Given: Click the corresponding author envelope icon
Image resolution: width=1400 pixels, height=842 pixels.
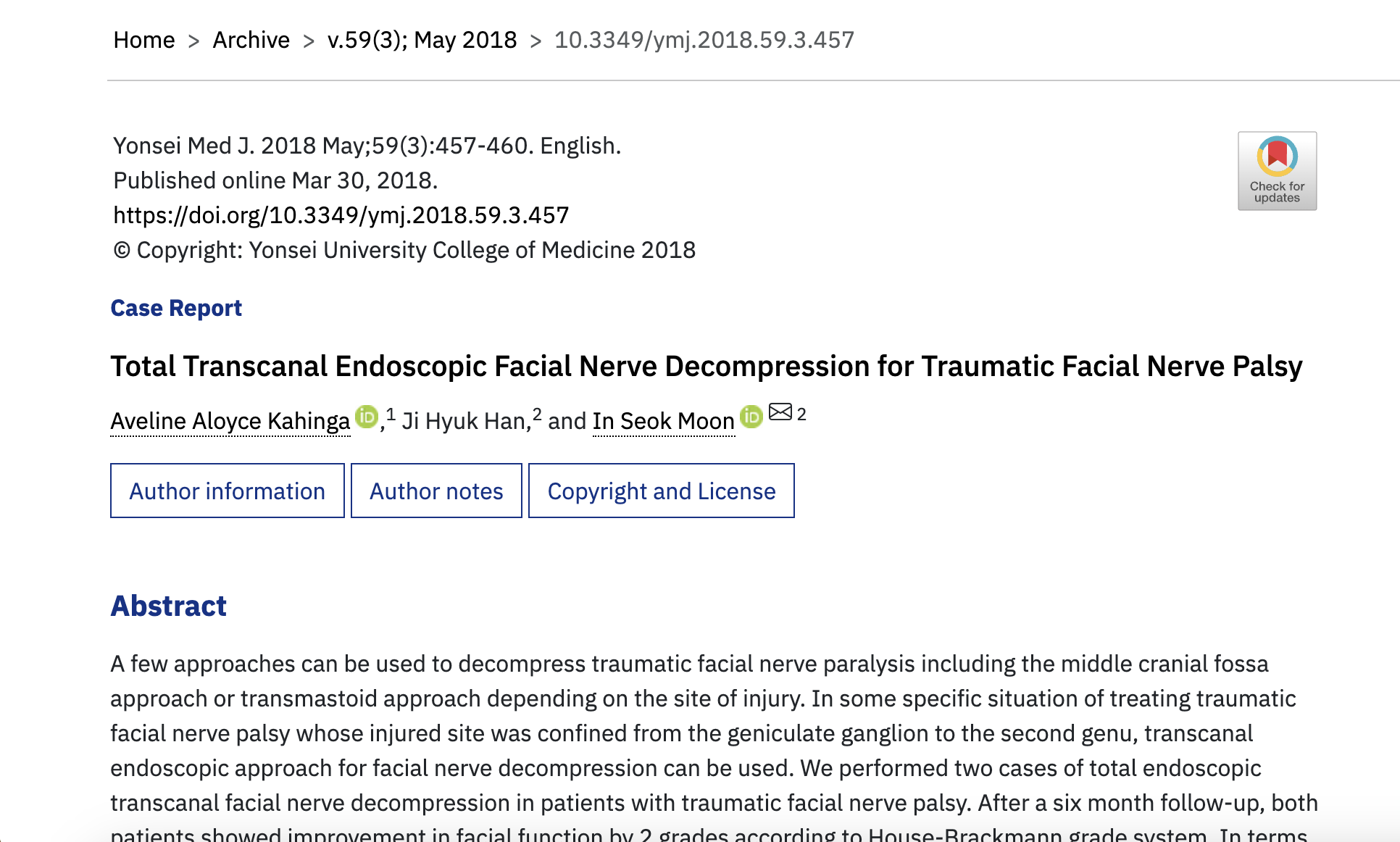Looking at the screenshot, I should click(780, 412).
